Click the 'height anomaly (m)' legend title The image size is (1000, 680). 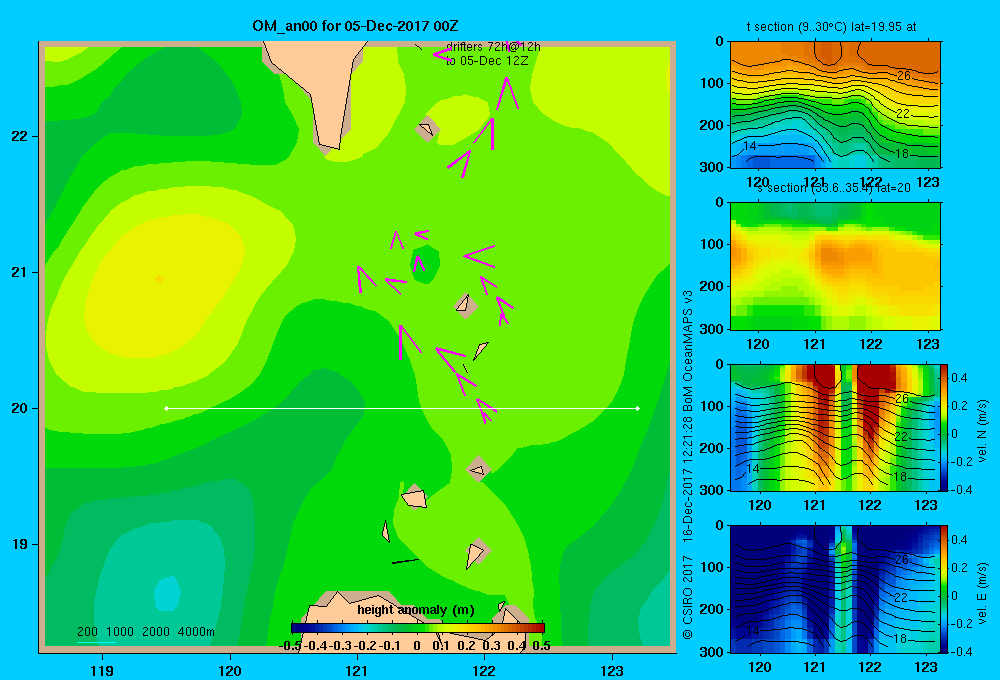[416, 610]
